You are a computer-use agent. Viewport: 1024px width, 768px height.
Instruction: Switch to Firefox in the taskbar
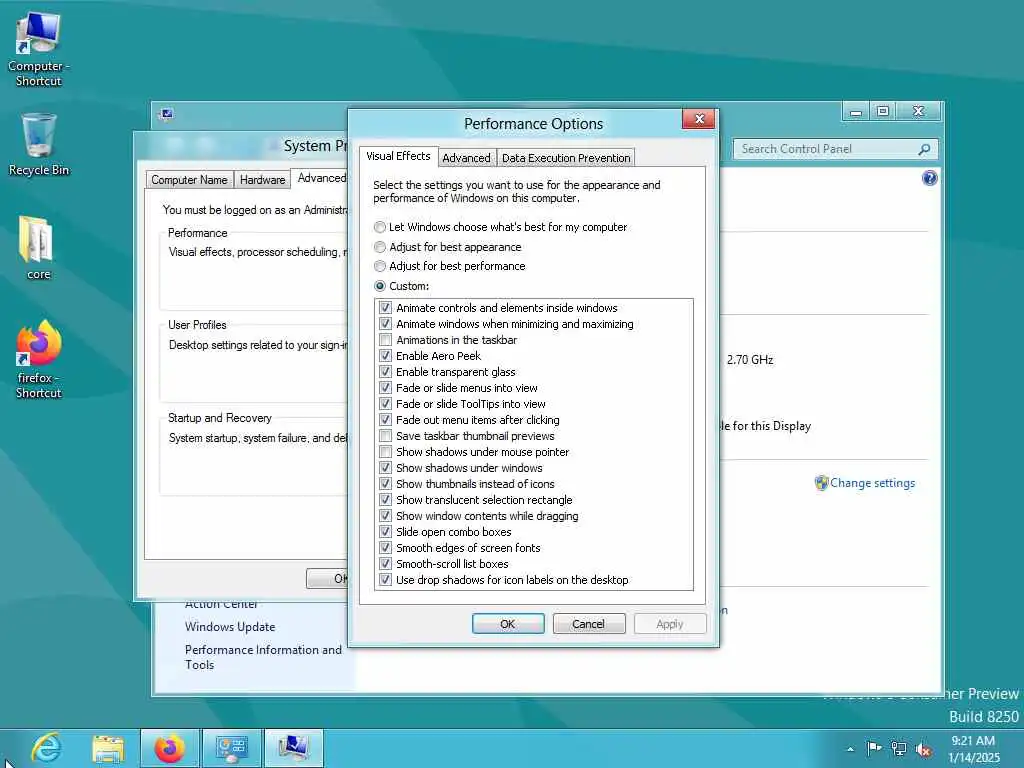[x=169, y=748]
